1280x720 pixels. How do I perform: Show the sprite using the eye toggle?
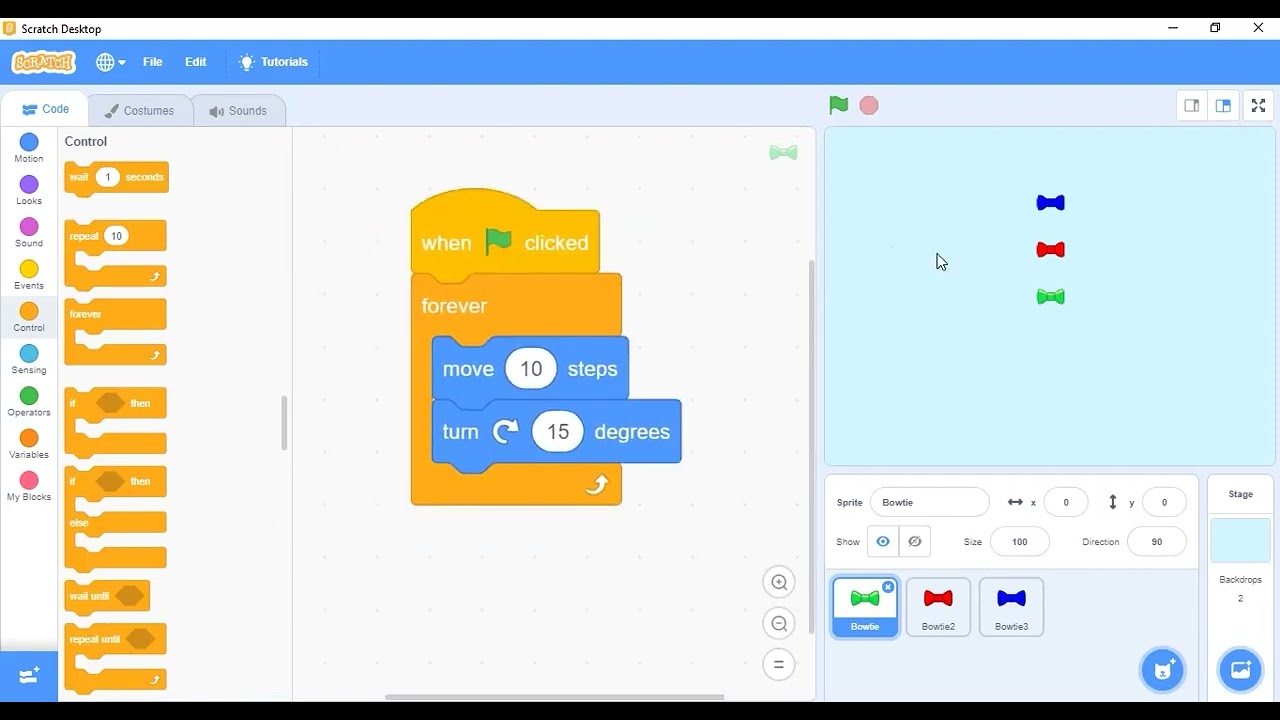pos(883,541)
